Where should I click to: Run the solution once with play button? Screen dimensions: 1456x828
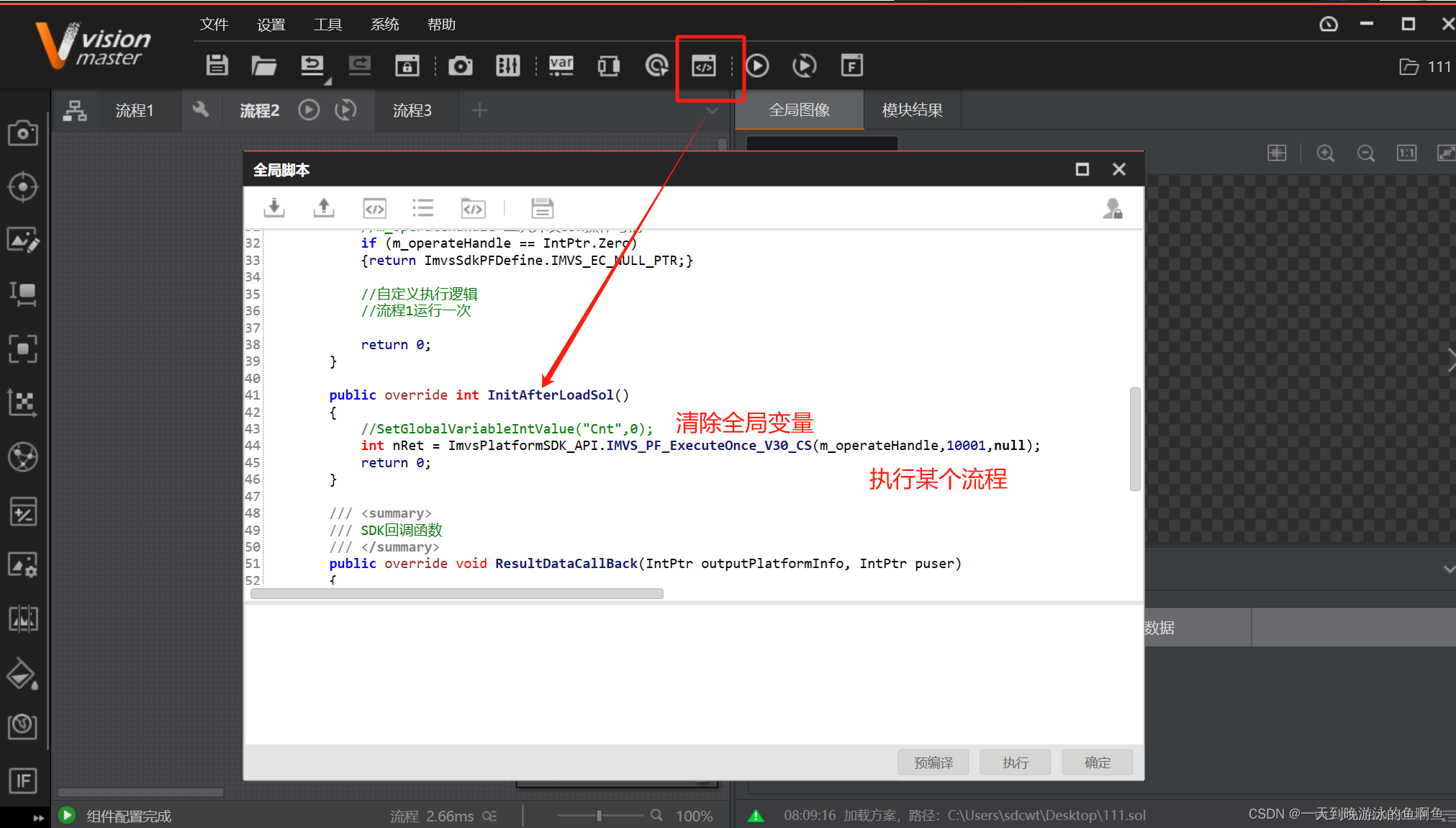point(756,66)
